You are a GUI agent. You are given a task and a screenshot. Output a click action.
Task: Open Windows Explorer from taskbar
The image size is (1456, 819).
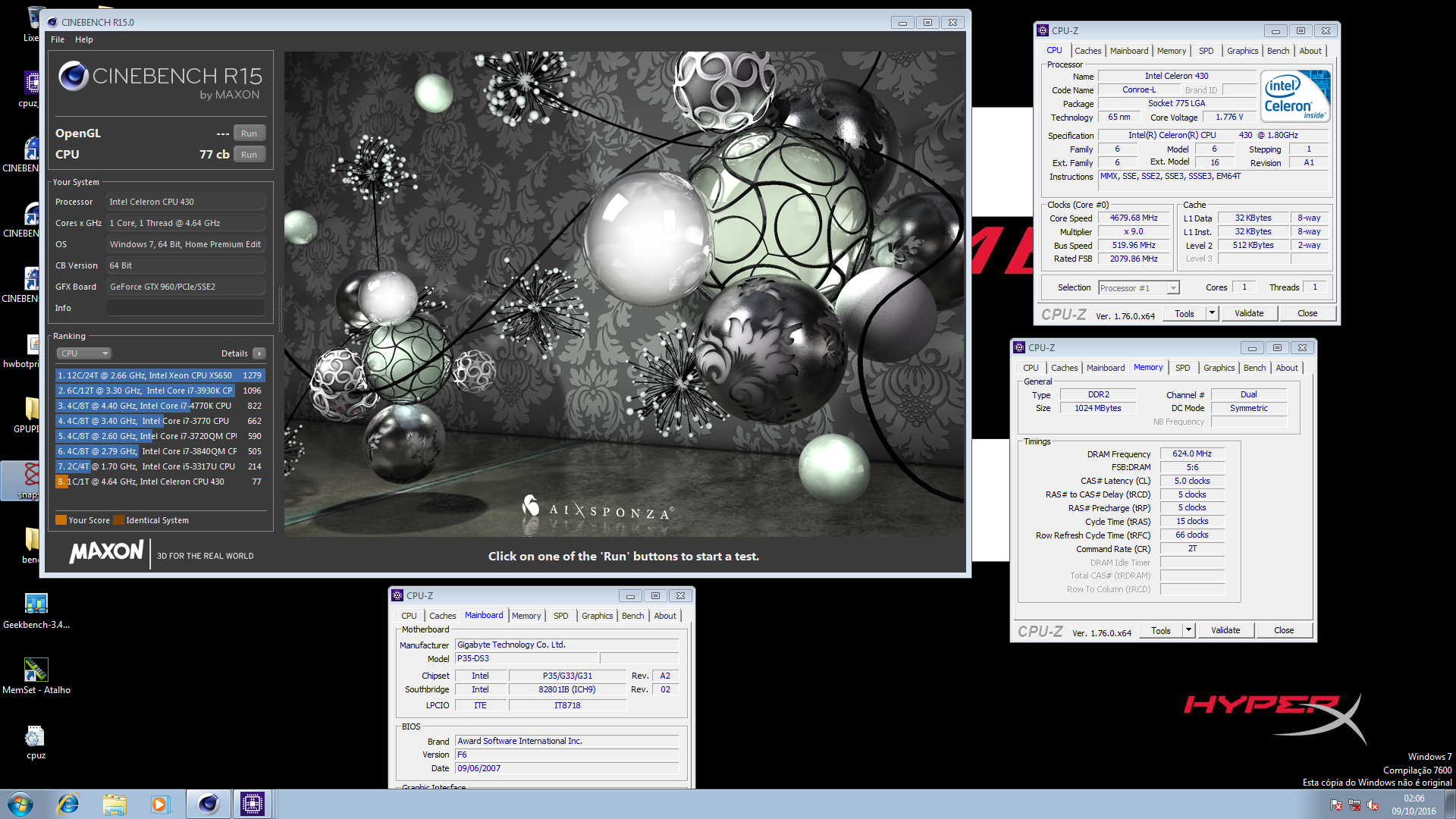click(x=115, y=804)
